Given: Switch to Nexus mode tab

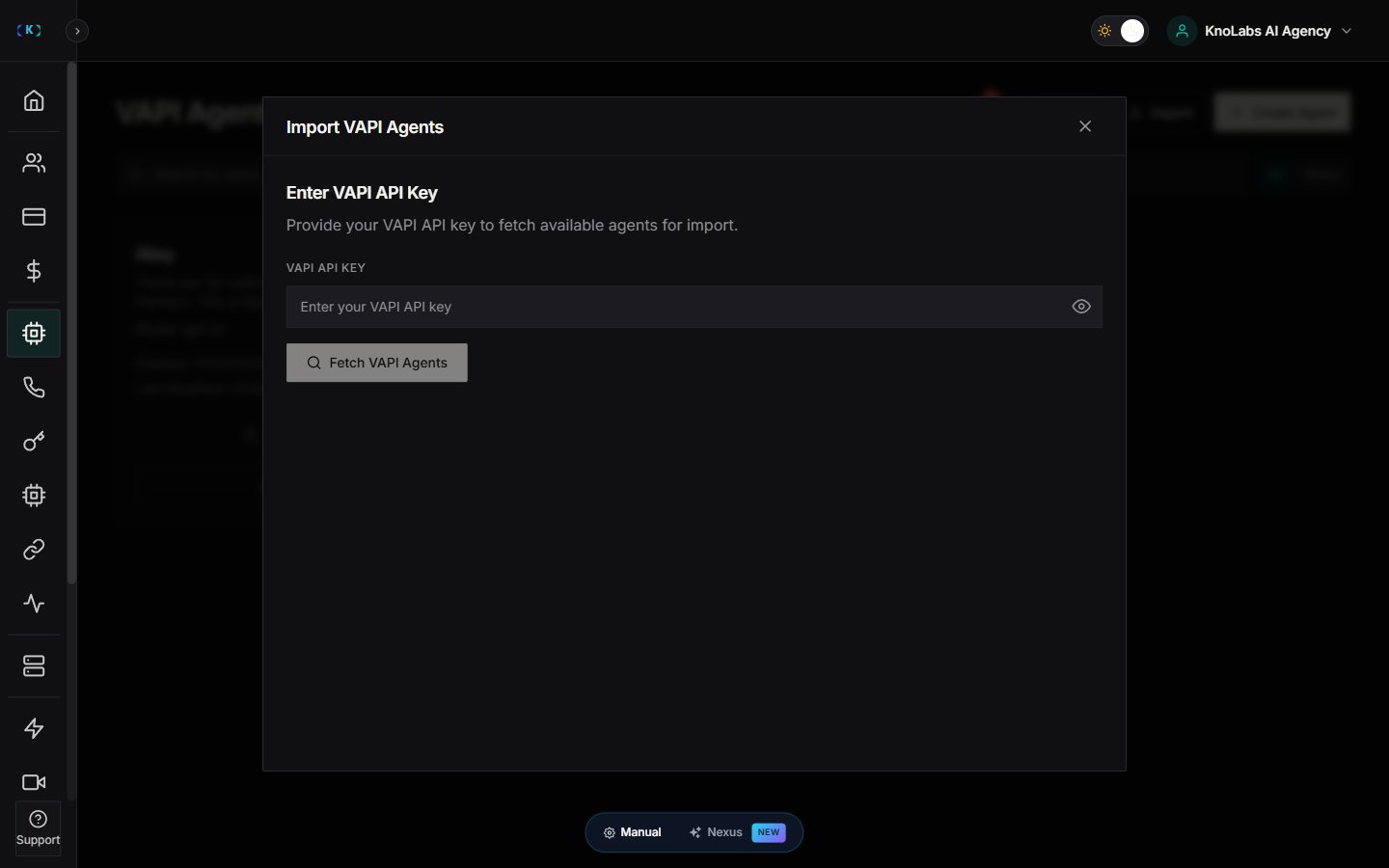Looking at the screenshot, I should 738,832.
